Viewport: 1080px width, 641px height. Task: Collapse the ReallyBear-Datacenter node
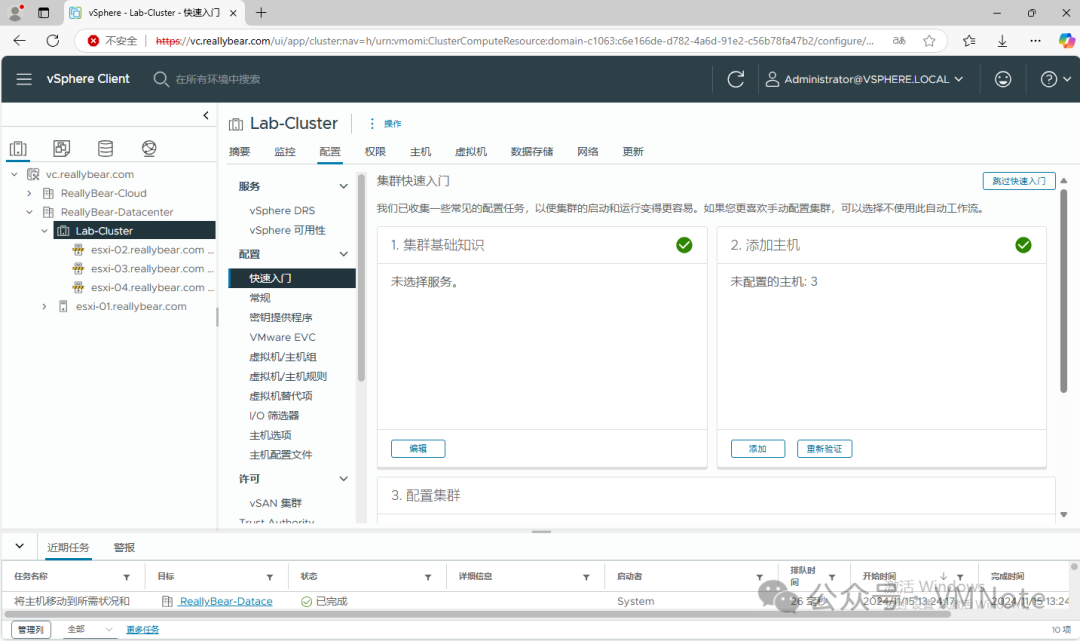click(x=30, y=212)
